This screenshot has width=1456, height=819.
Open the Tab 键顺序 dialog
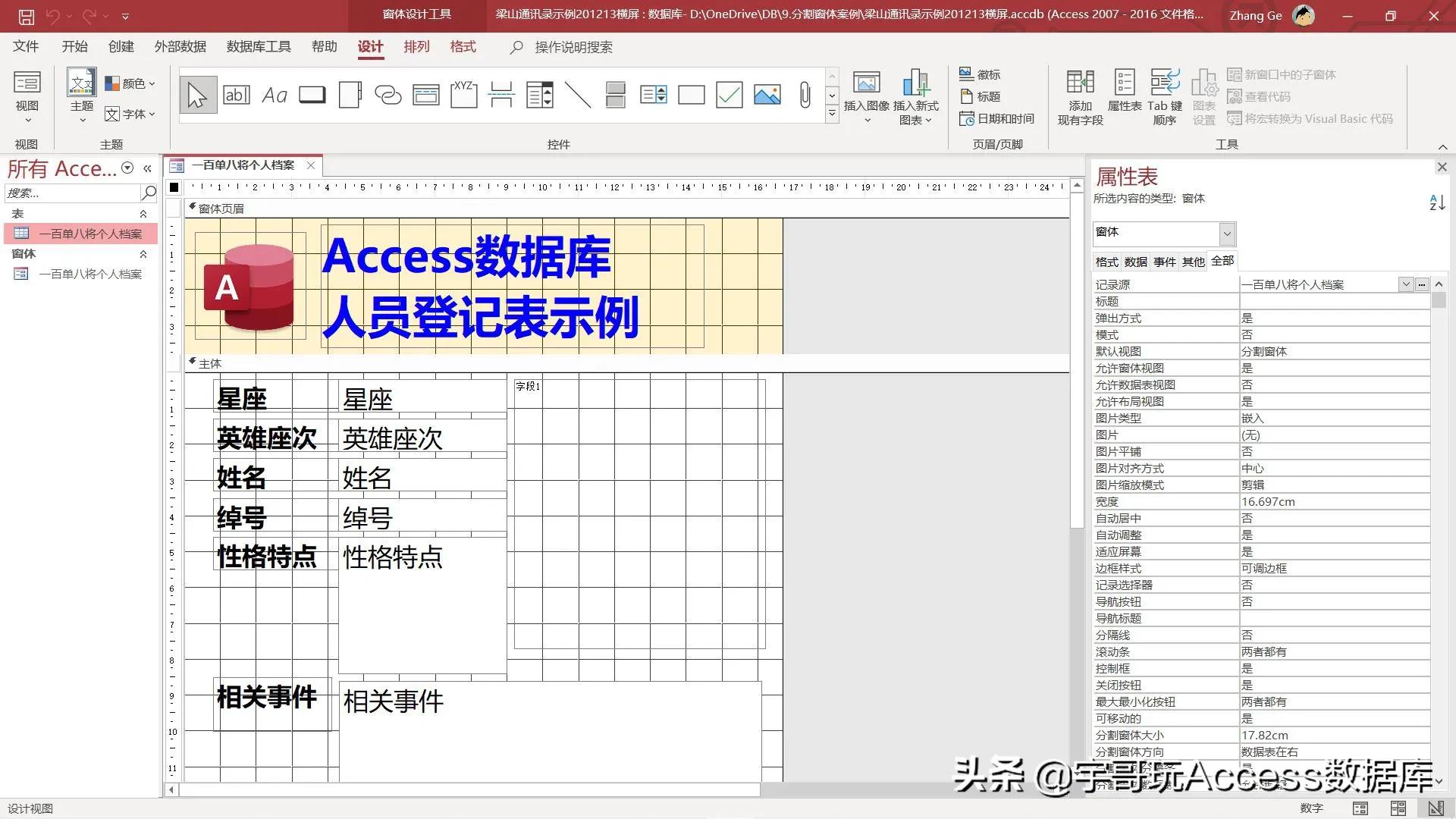coord(1165,96)
